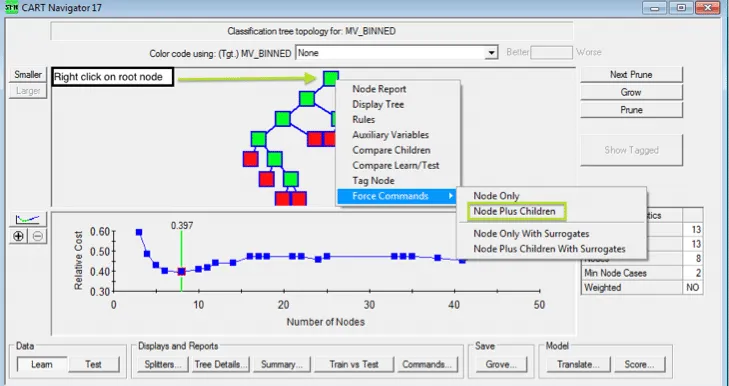Screen dimensions: 729x386
Task: Click the Weighted row label
Action: [x=603, y=287]
